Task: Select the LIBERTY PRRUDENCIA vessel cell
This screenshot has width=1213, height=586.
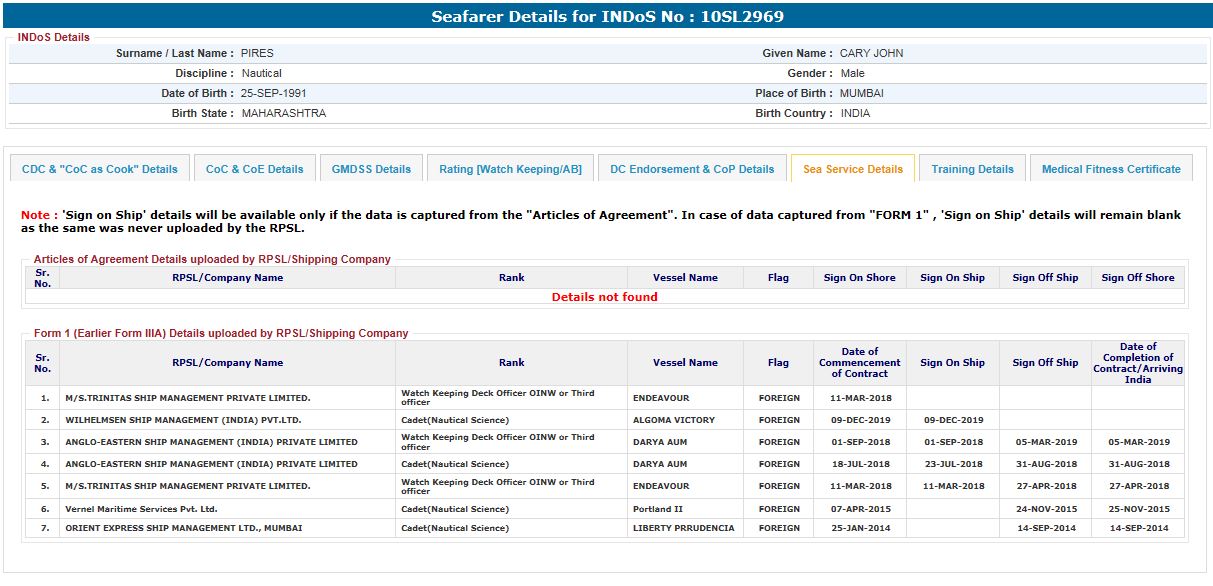Action: tap(683, 528)
